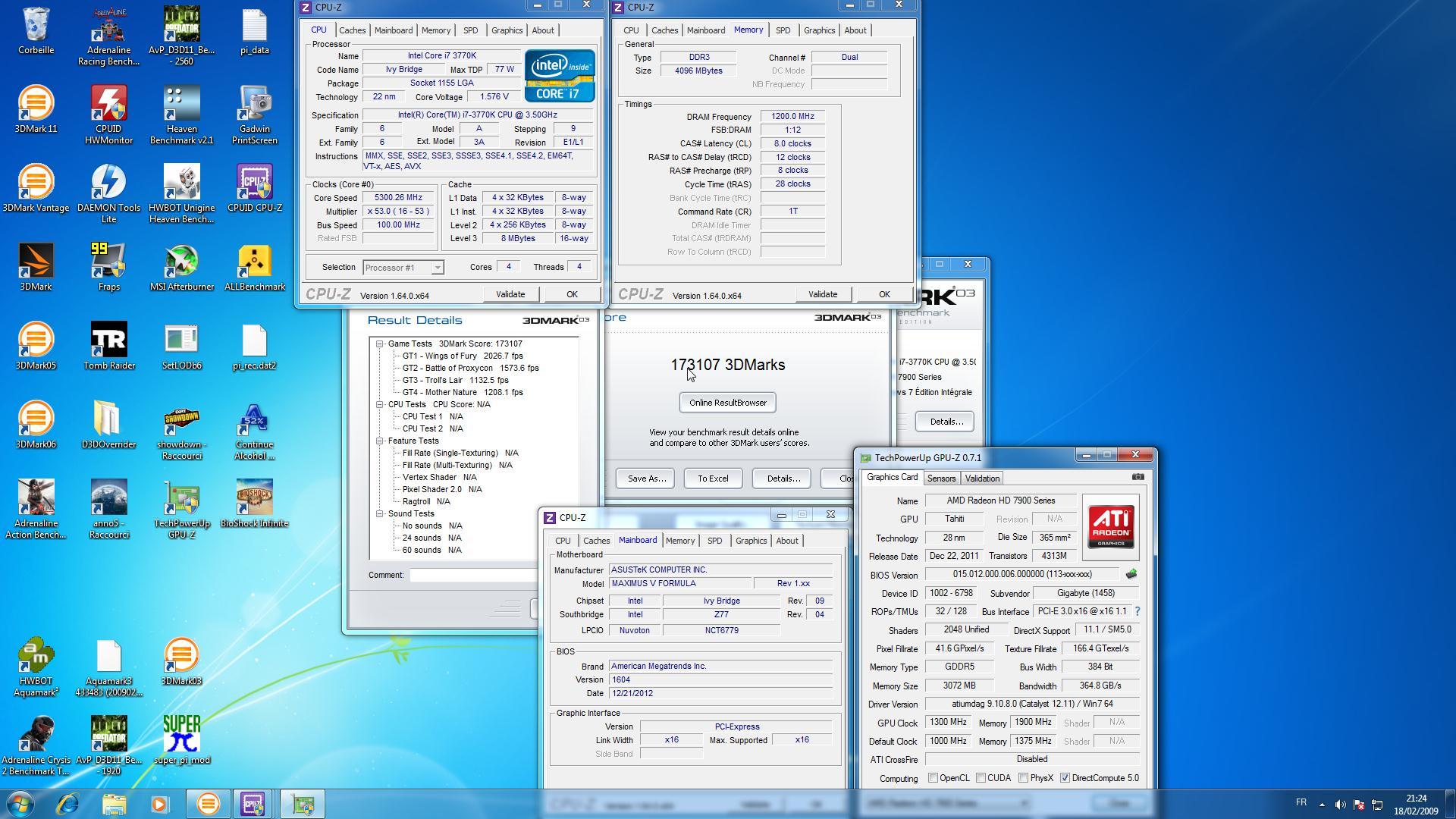Open DAEMON Tools Lite shortcut
The width and height of the screenshot is (1456, 819).
pos(108,193)
